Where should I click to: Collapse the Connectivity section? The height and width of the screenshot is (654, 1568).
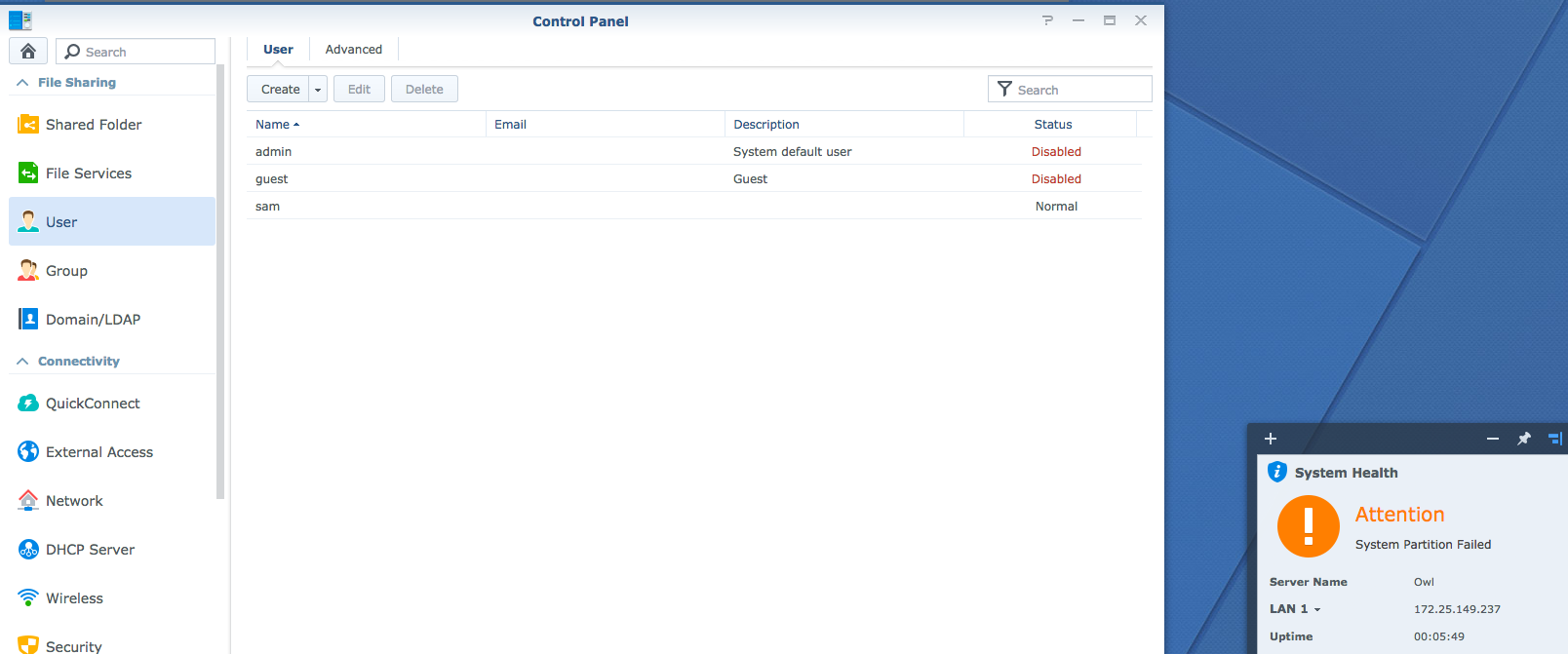pyautogui.click(x=22, y=362)
